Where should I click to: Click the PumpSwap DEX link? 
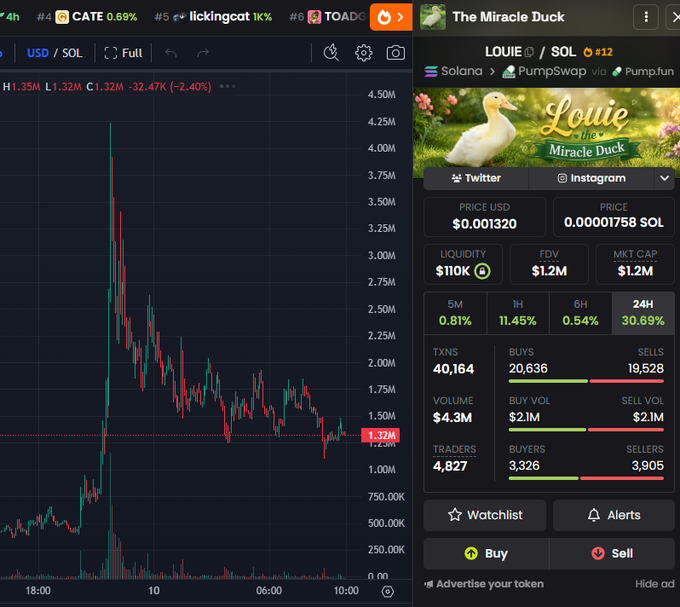[544, 71]
